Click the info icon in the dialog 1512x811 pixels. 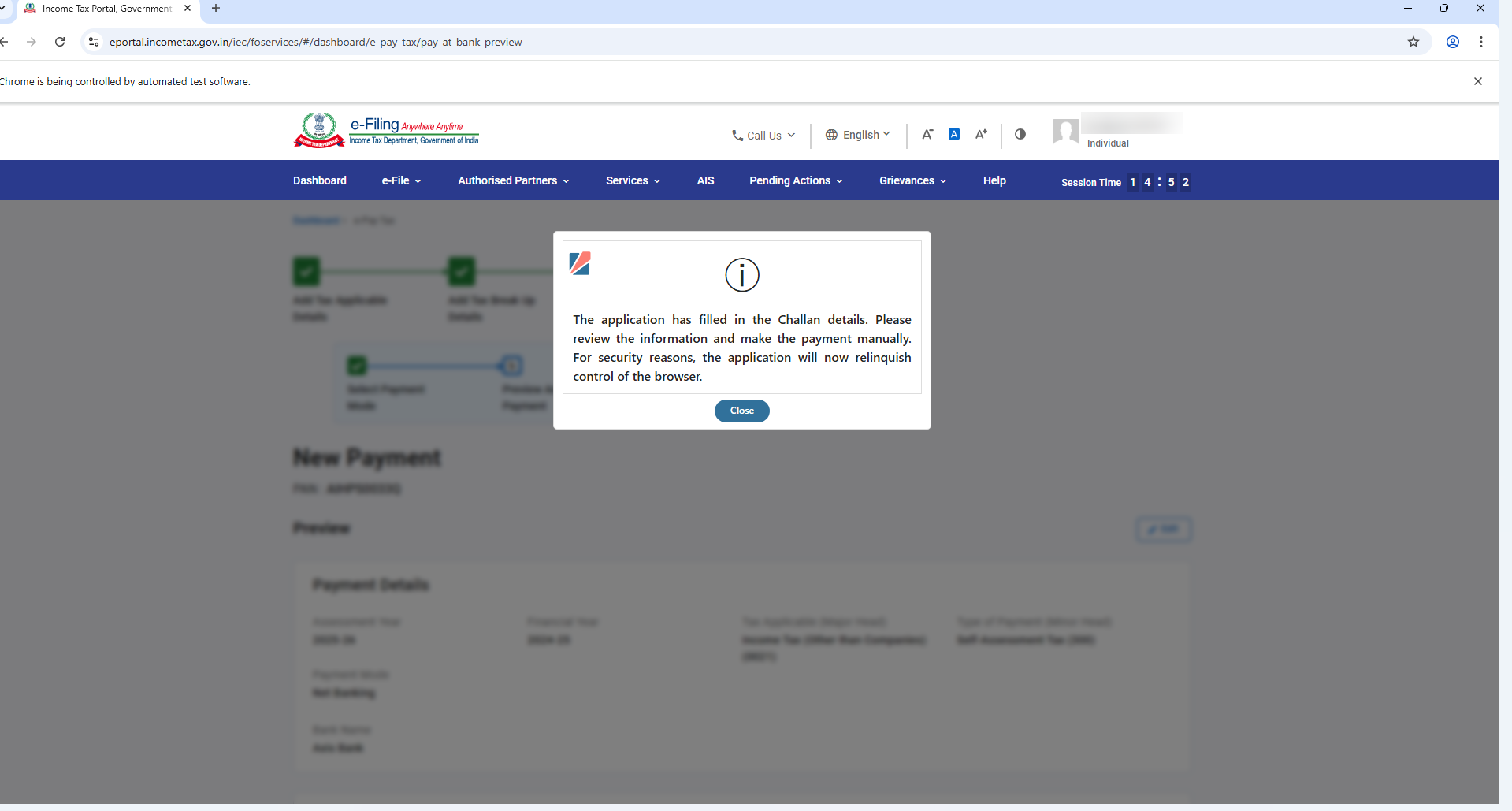pyautogui.click(x=741, y=275)
